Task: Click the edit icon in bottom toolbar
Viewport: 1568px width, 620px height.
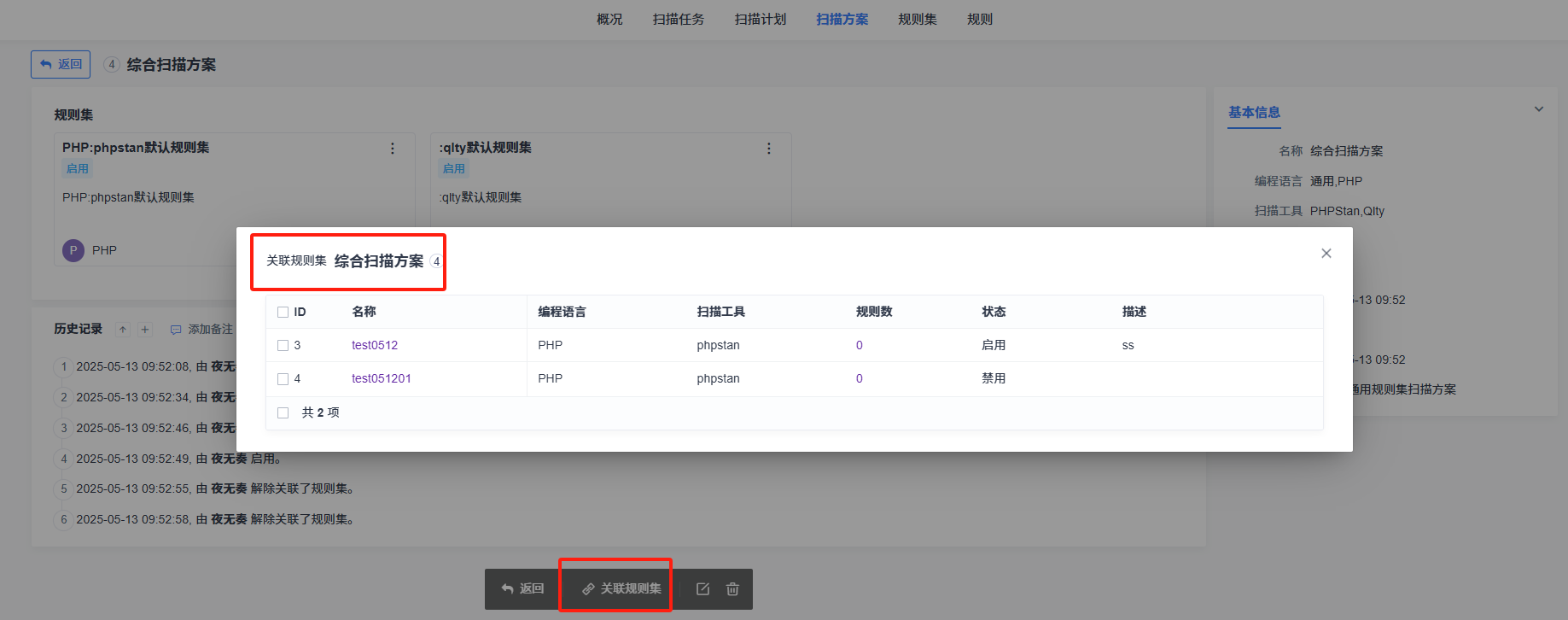Action: [702, 589]
